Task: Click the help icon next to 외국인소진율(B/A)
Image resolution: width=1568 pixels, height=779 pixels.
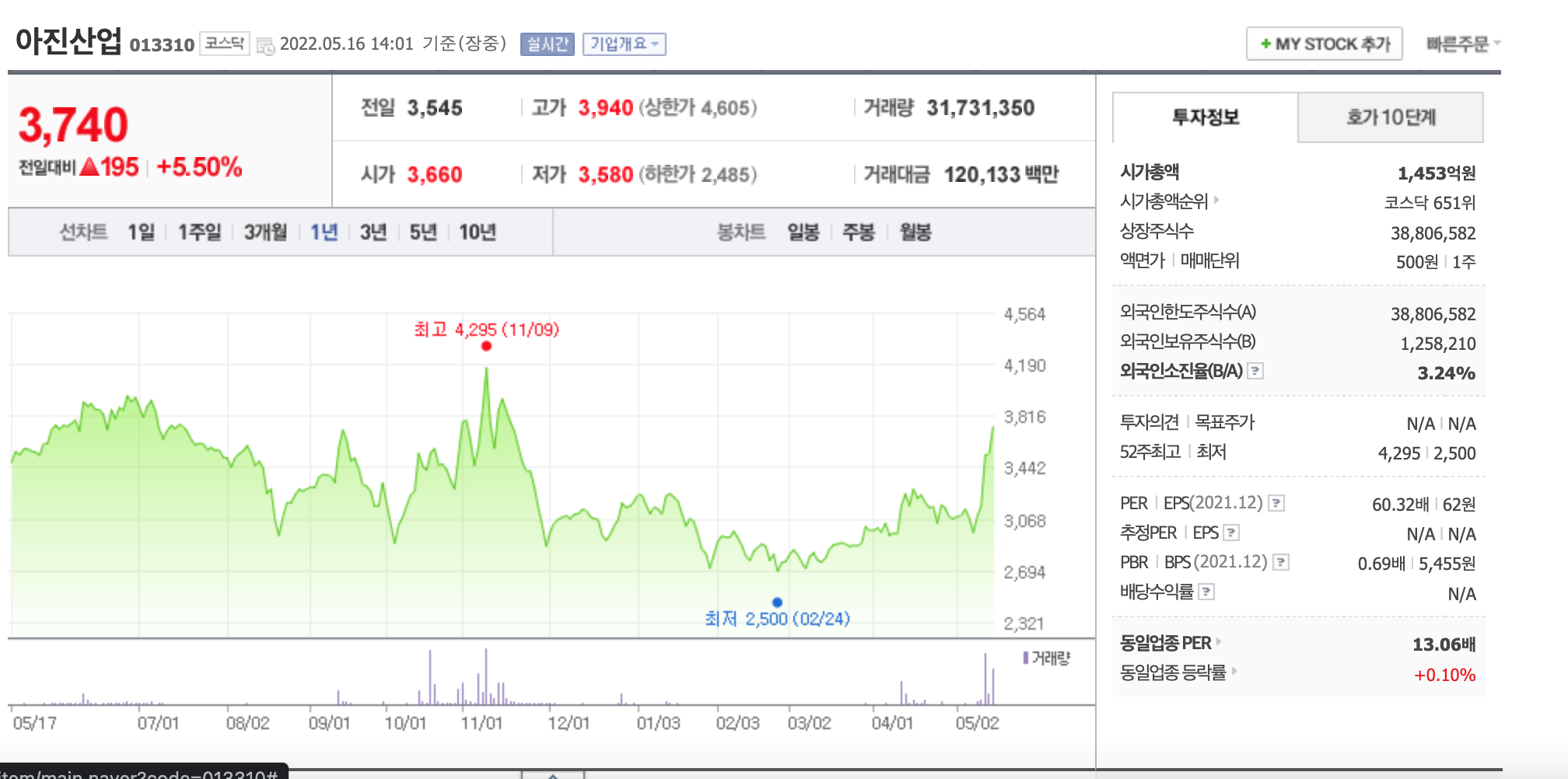Action: [x=1255, y=371]
